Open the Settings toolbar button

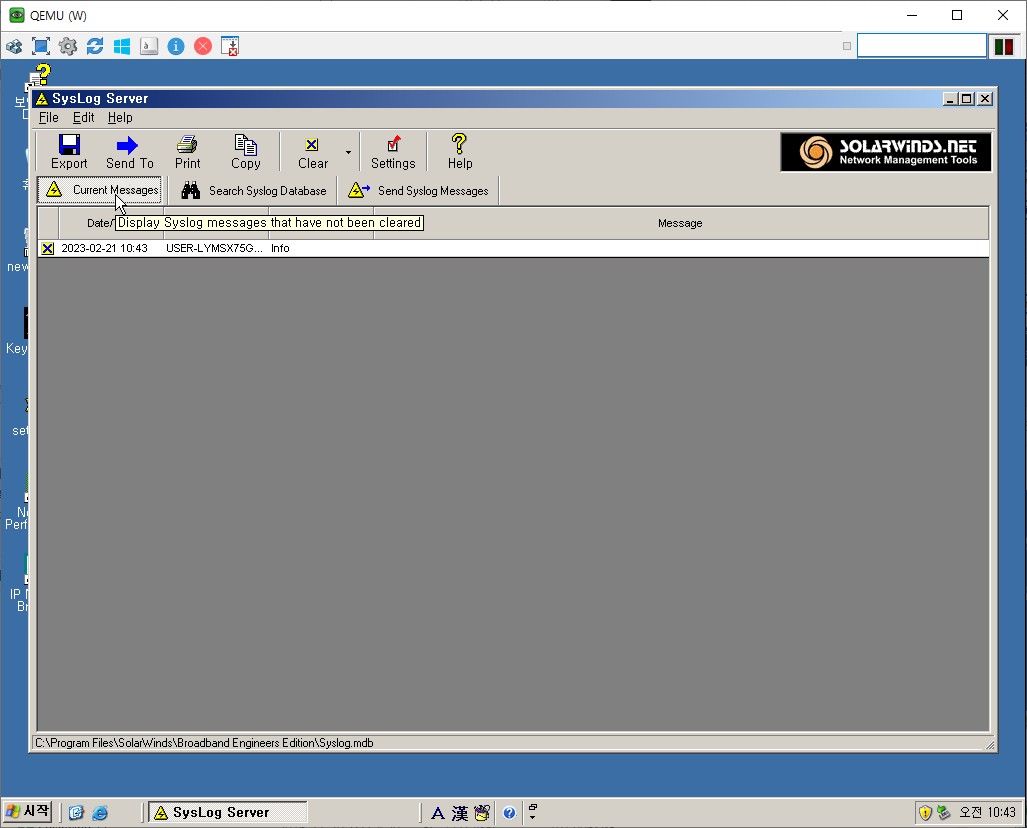tap(393, 151)
